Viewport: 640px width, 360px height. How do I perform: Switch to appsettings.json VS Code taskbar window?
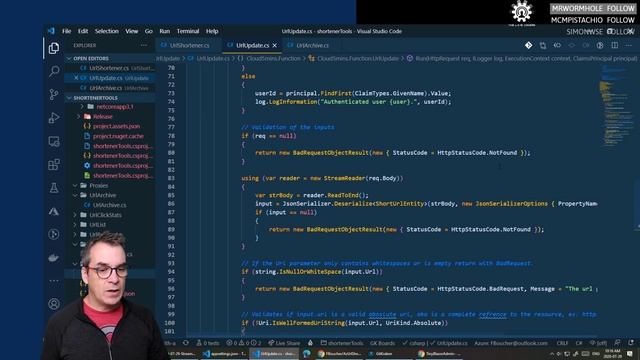click(x=224, y=353)
